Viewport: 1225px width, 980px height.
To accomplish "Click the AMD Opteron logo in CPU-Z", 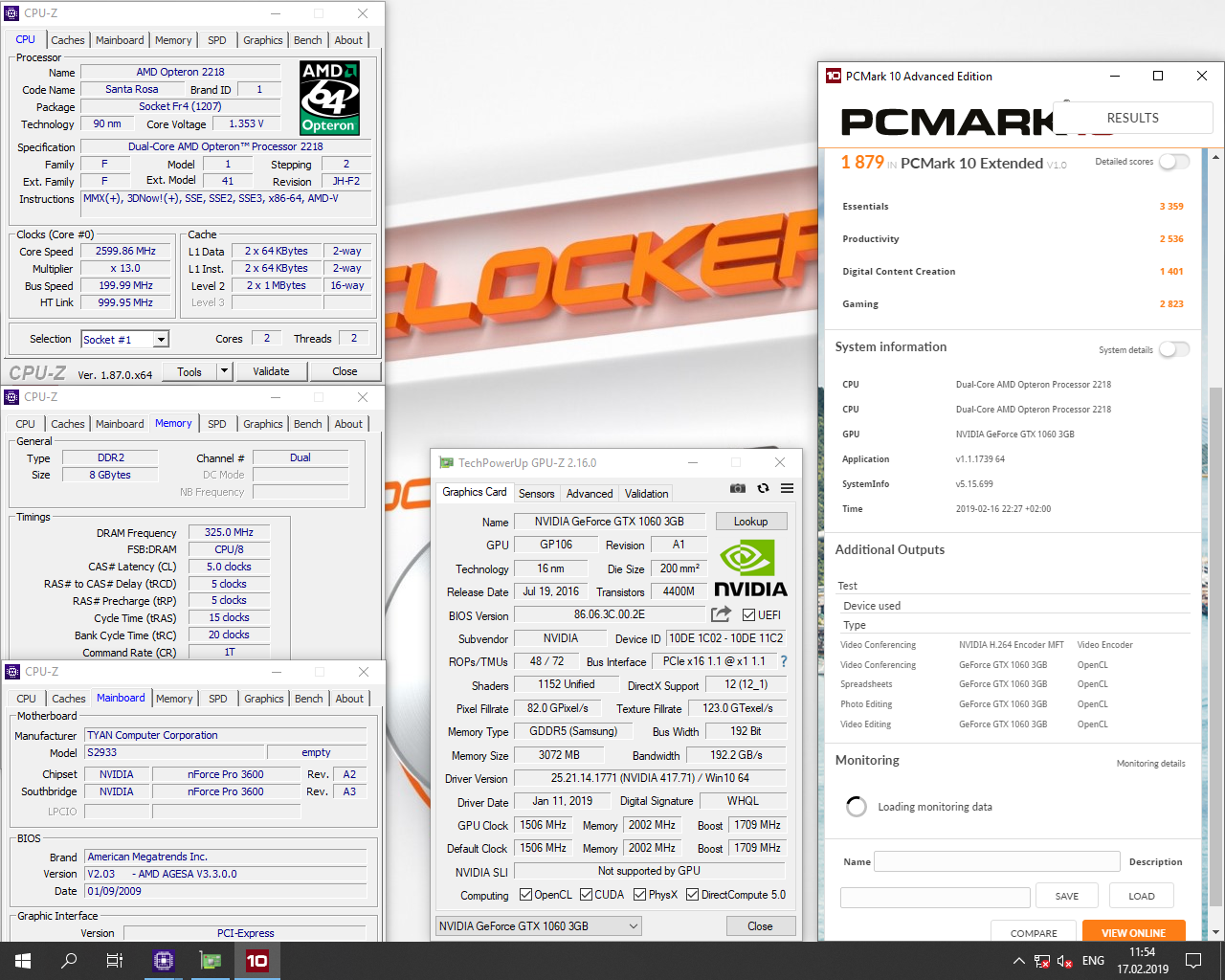I will point(329,98).
